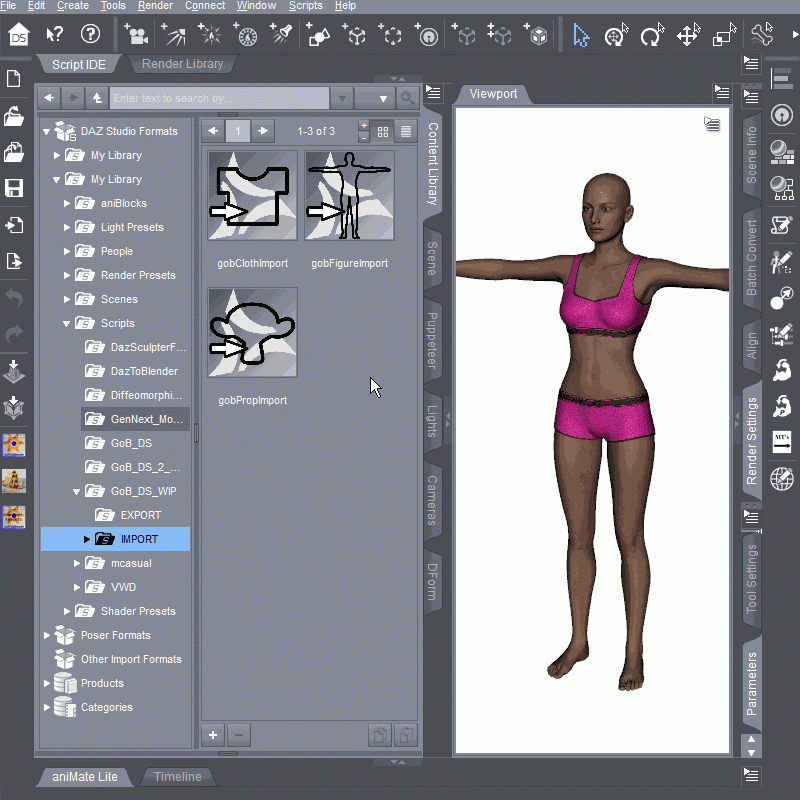Collapse the DAZ Studio Formats tree

pos(47,132)
